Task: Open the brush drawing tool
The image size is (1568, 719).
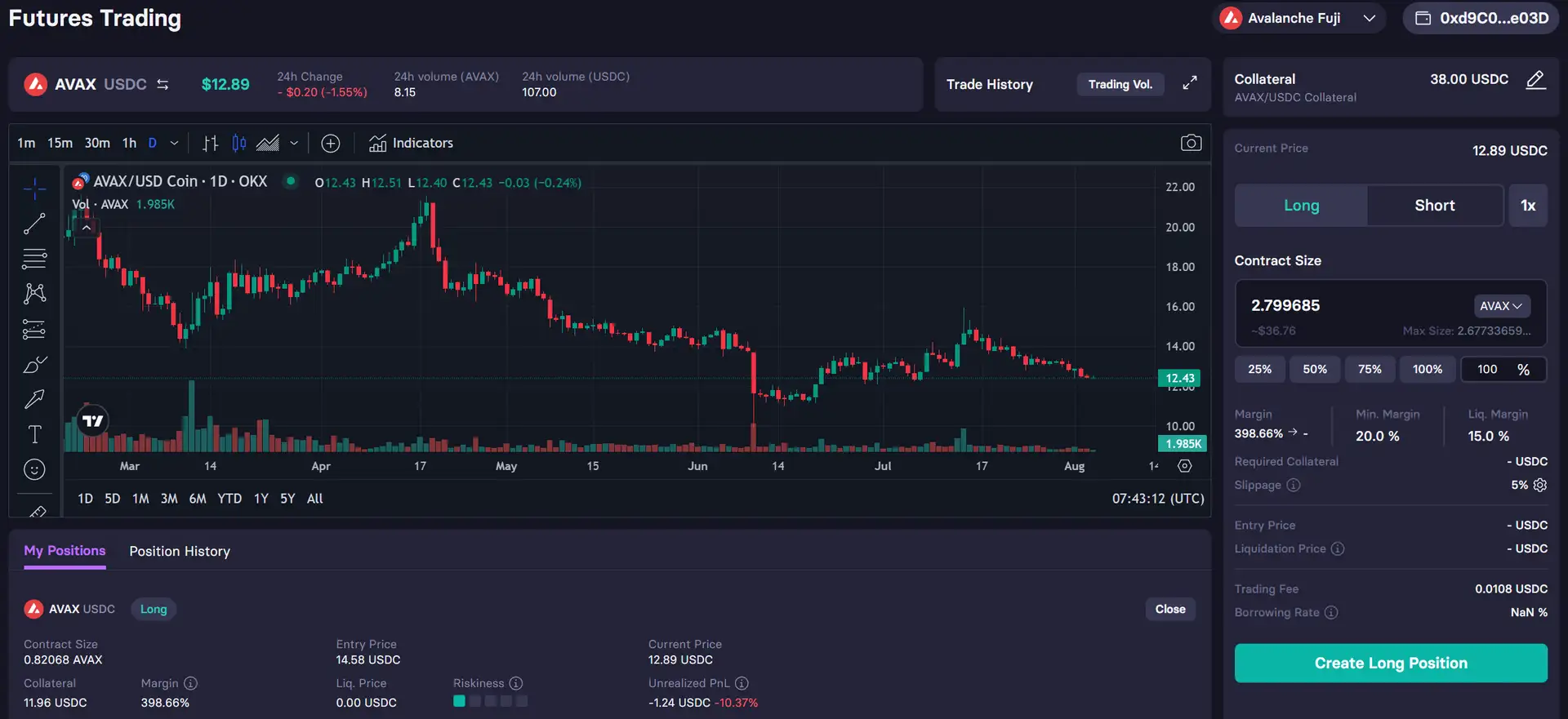Action: coord(34,365)
